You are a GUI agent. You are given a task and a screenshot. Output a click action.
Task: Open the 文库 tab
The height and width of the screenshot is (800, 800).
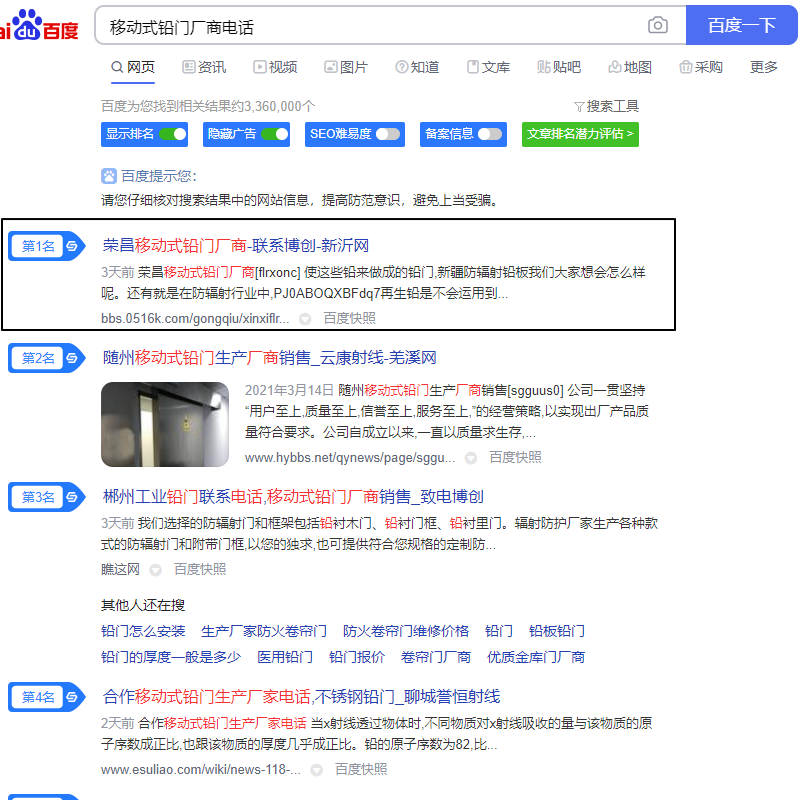(488, 67)
